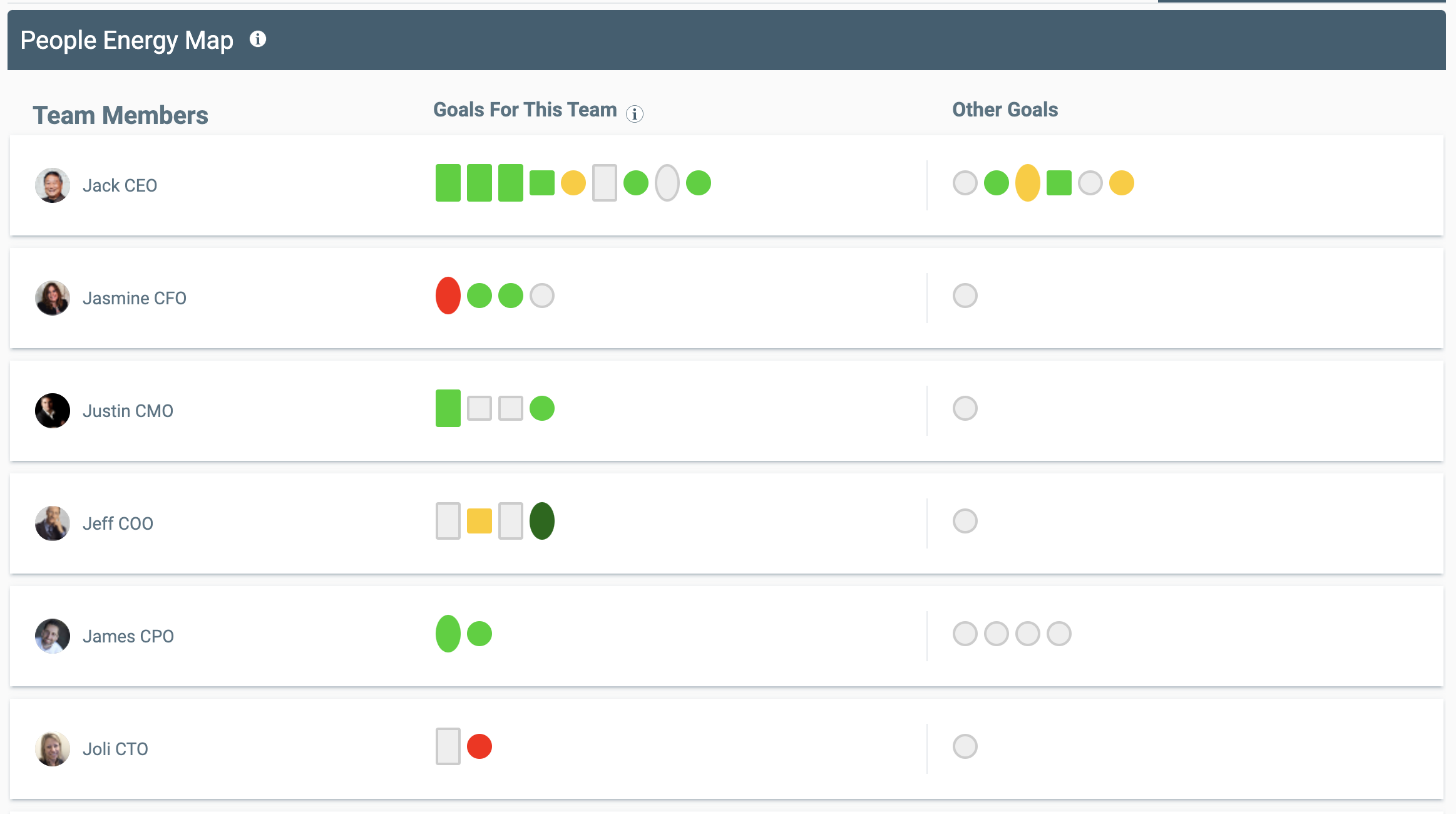Click Joli CTO's gray rectangle goal

point(448,746)
